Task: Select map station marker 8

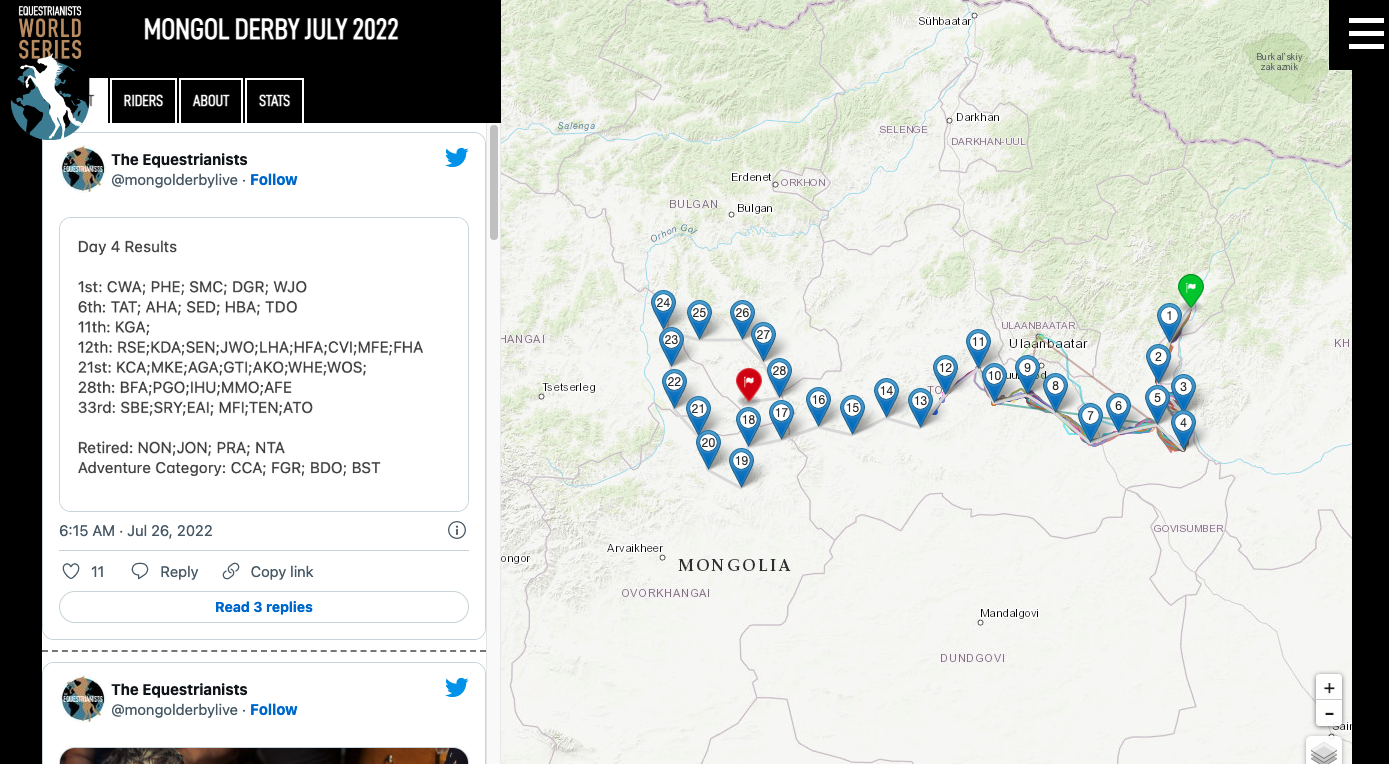Action: pyautogui.click(x=1055, y=392)
